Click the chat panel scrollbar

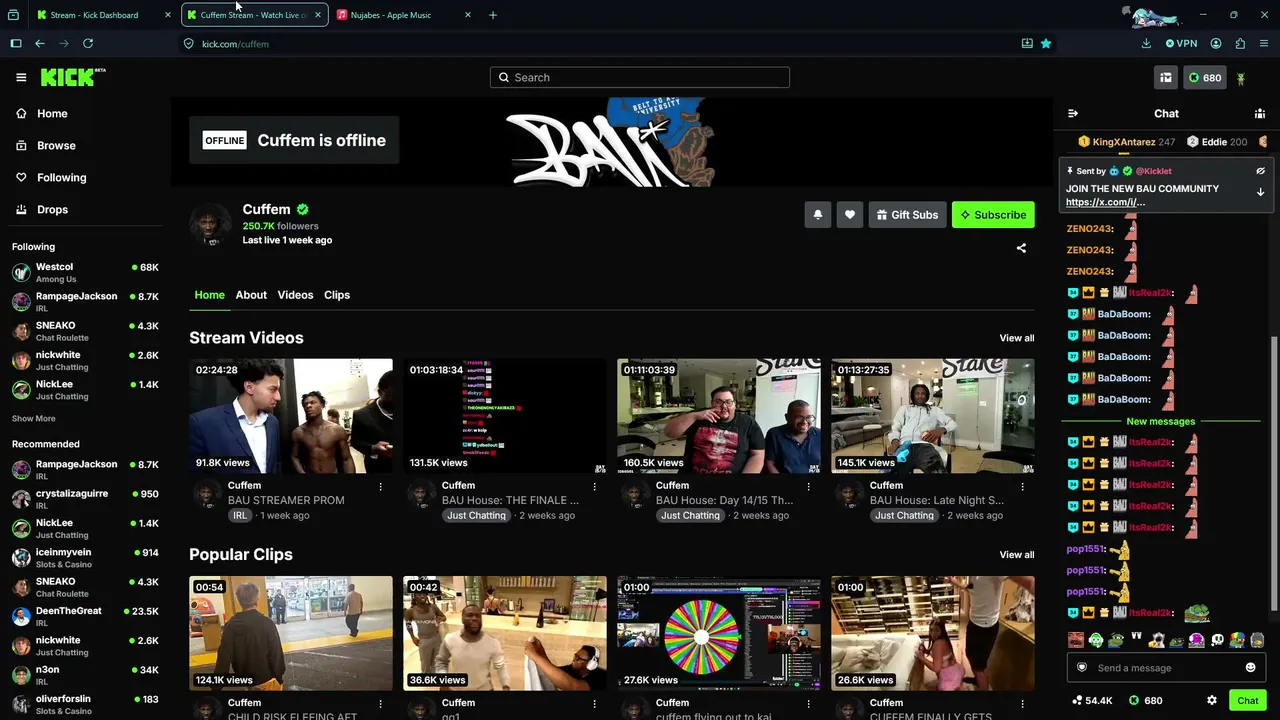(1273, 472)
